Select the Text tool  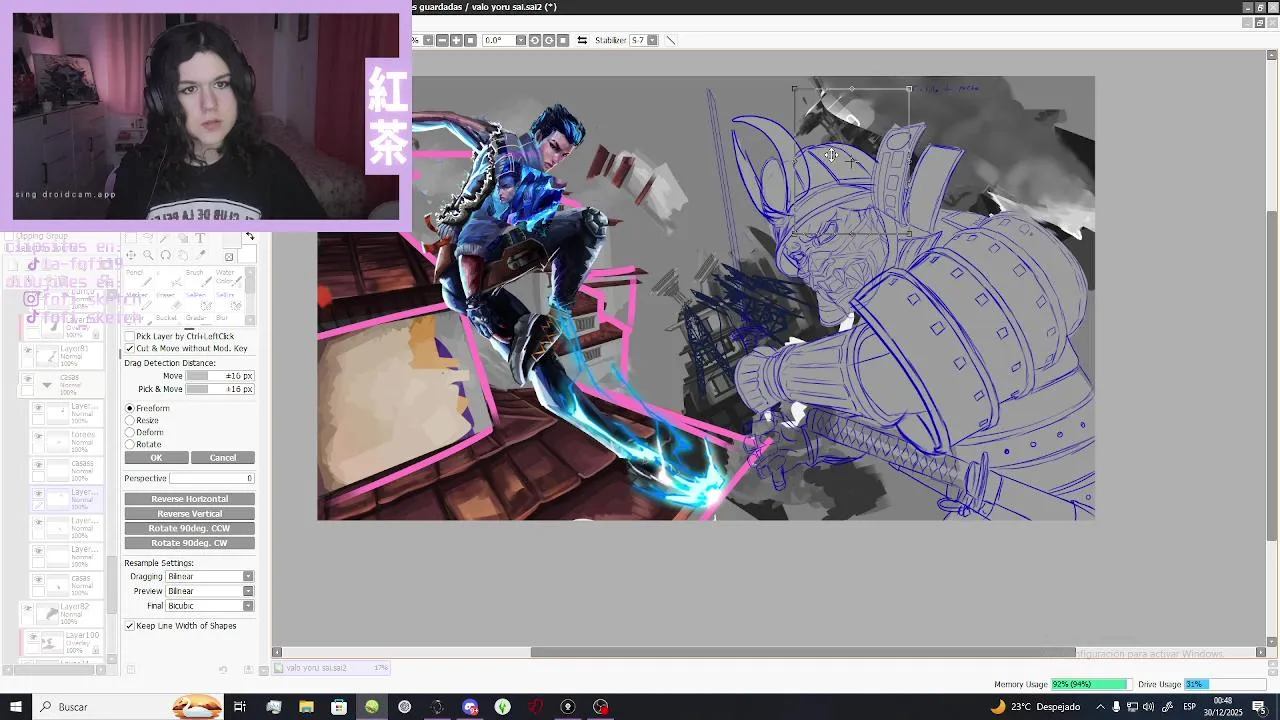[200, 238]
